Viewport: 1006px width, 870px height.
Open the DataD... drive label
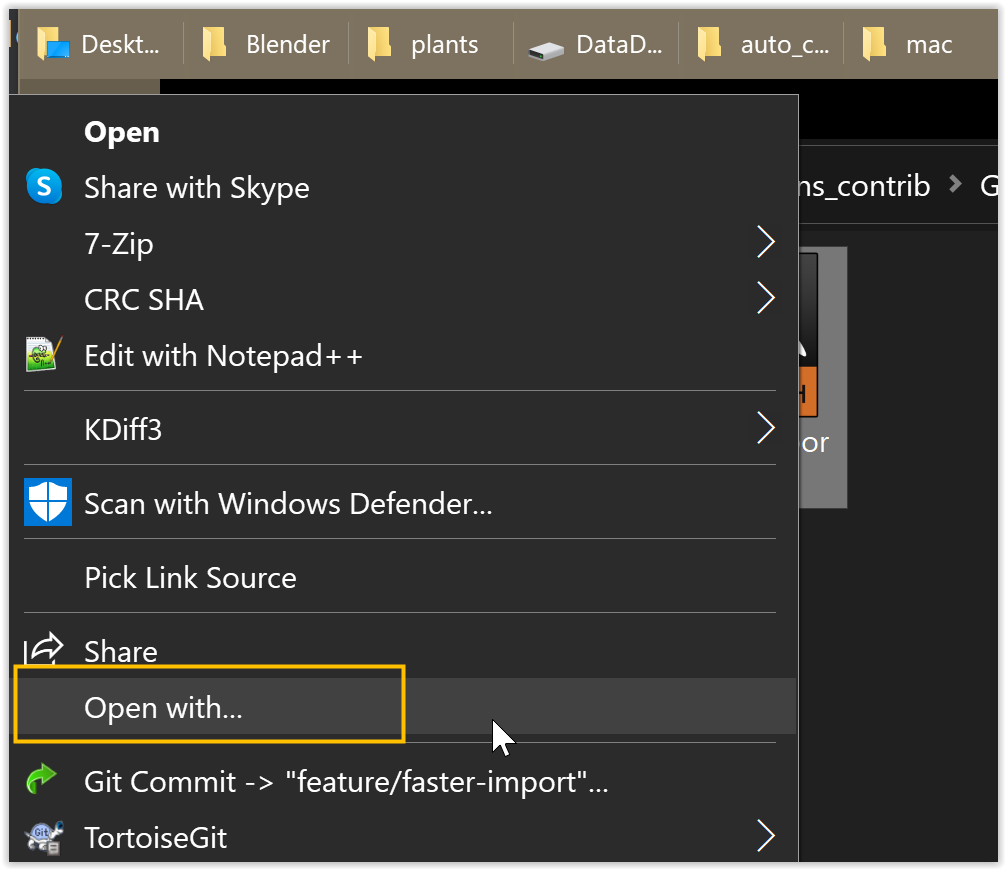click(619, 45)
